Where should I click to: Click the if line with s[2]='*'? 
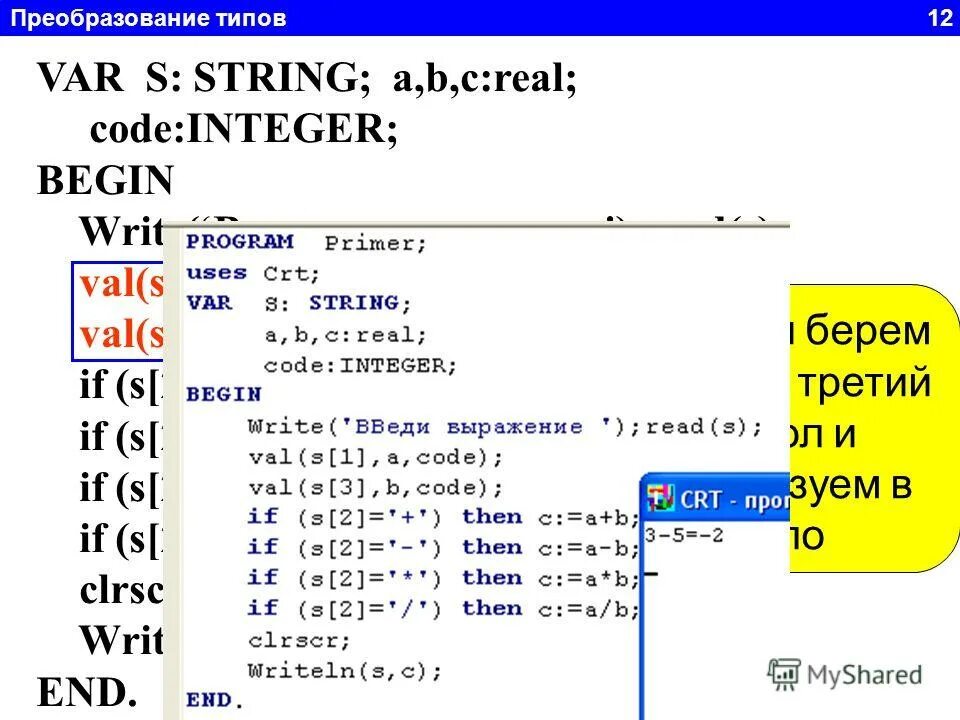443,578
